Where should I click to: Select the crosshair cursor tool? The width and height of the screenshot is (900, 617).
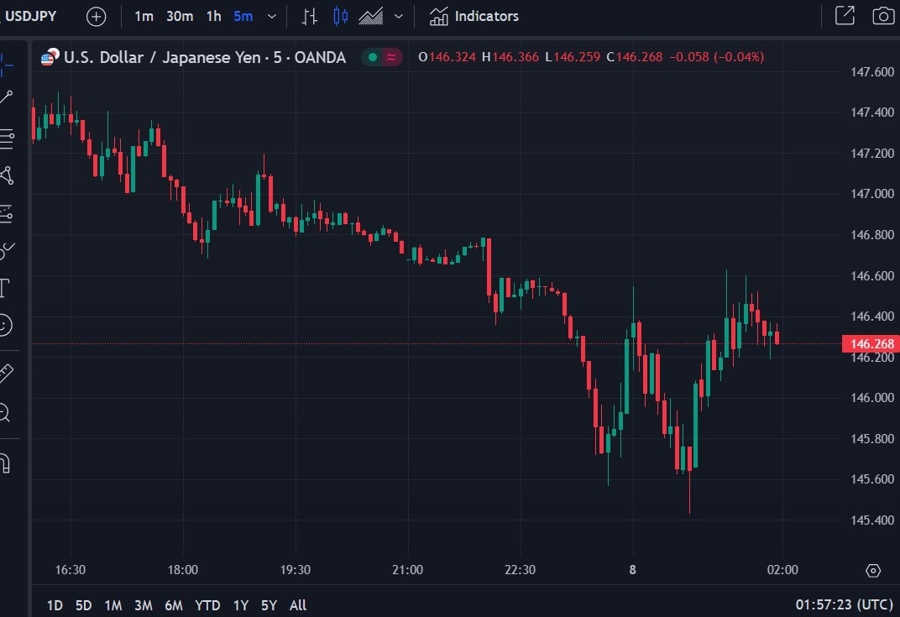tap(6, 65)
